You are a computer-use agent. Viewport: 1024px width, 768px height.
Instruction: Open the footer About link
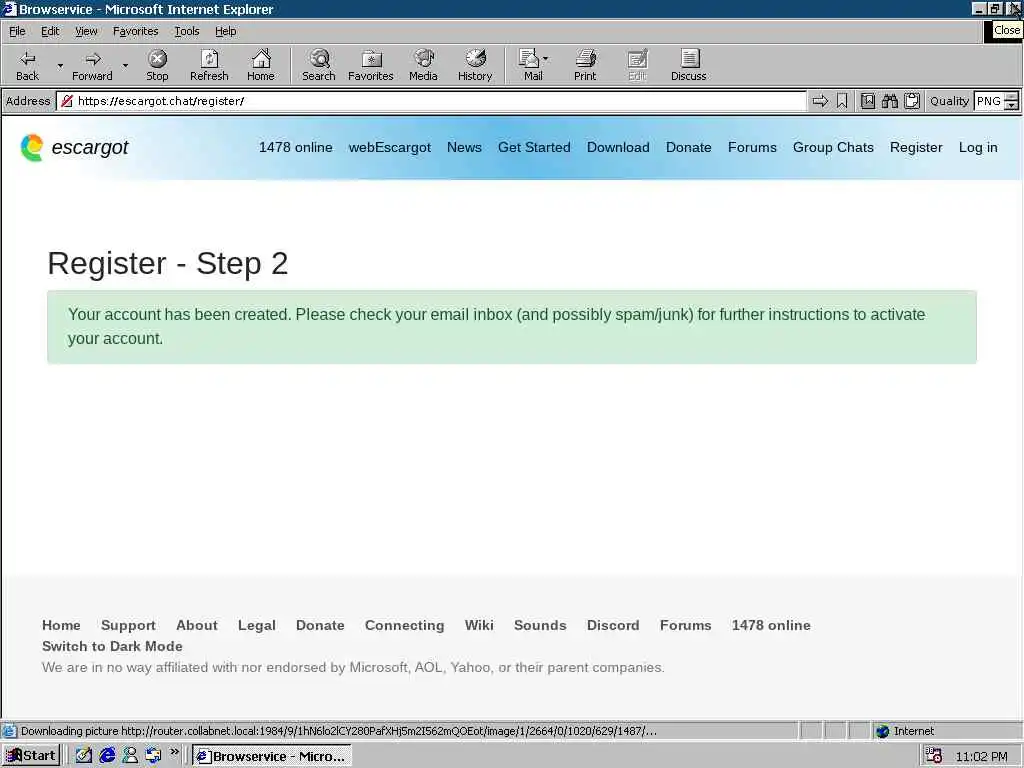click(x=197, y=625)
